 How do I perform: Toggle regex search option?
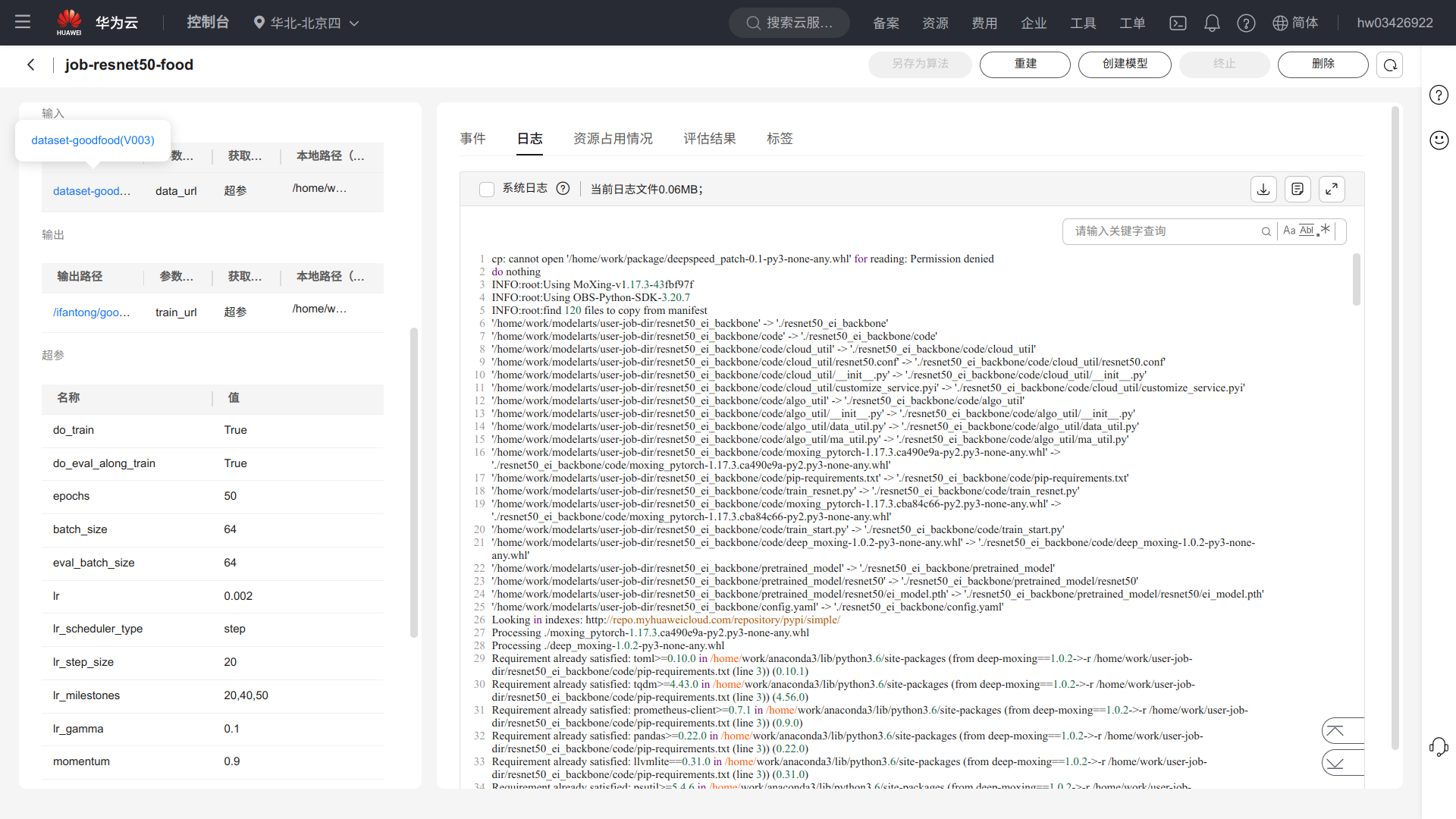click(x=1325, y=230)
